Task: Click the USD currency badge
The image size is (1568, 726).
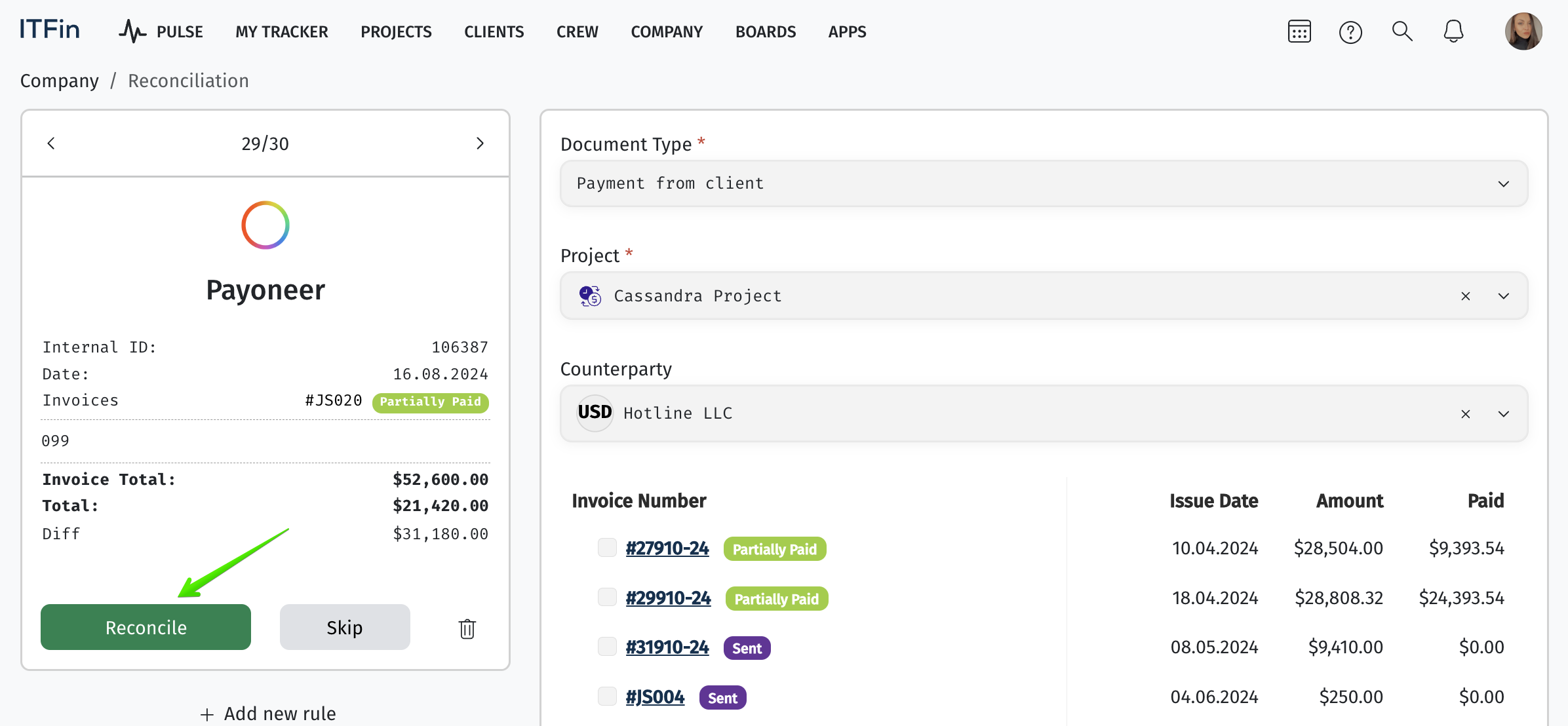Action: [x=595, y=413]
